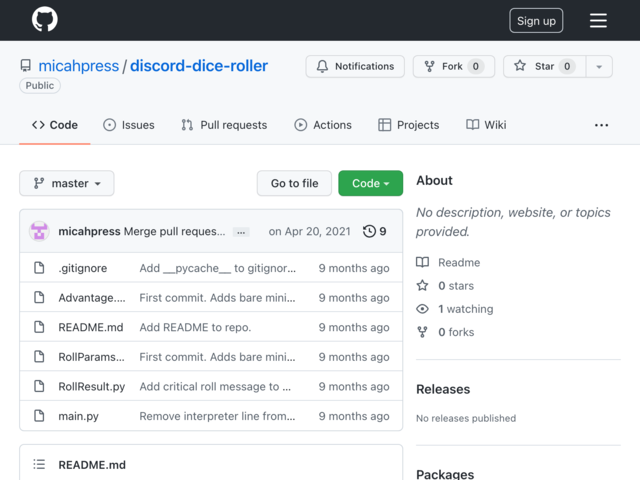Image resolution: width=640 pixels, height=480 pixels.
Task: Click the Notifications button
Action: coord(355,66)
